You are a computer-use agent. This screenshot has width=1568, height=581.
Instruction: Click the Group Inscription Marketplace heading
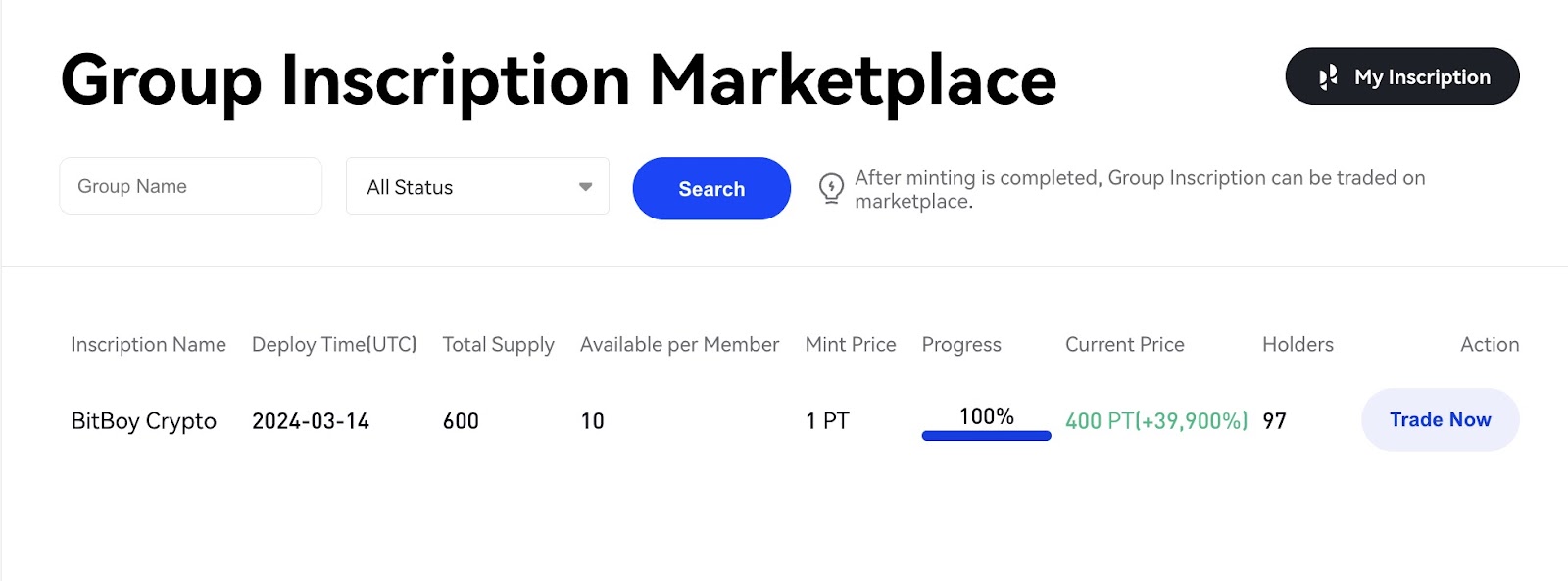coord(559,80)
